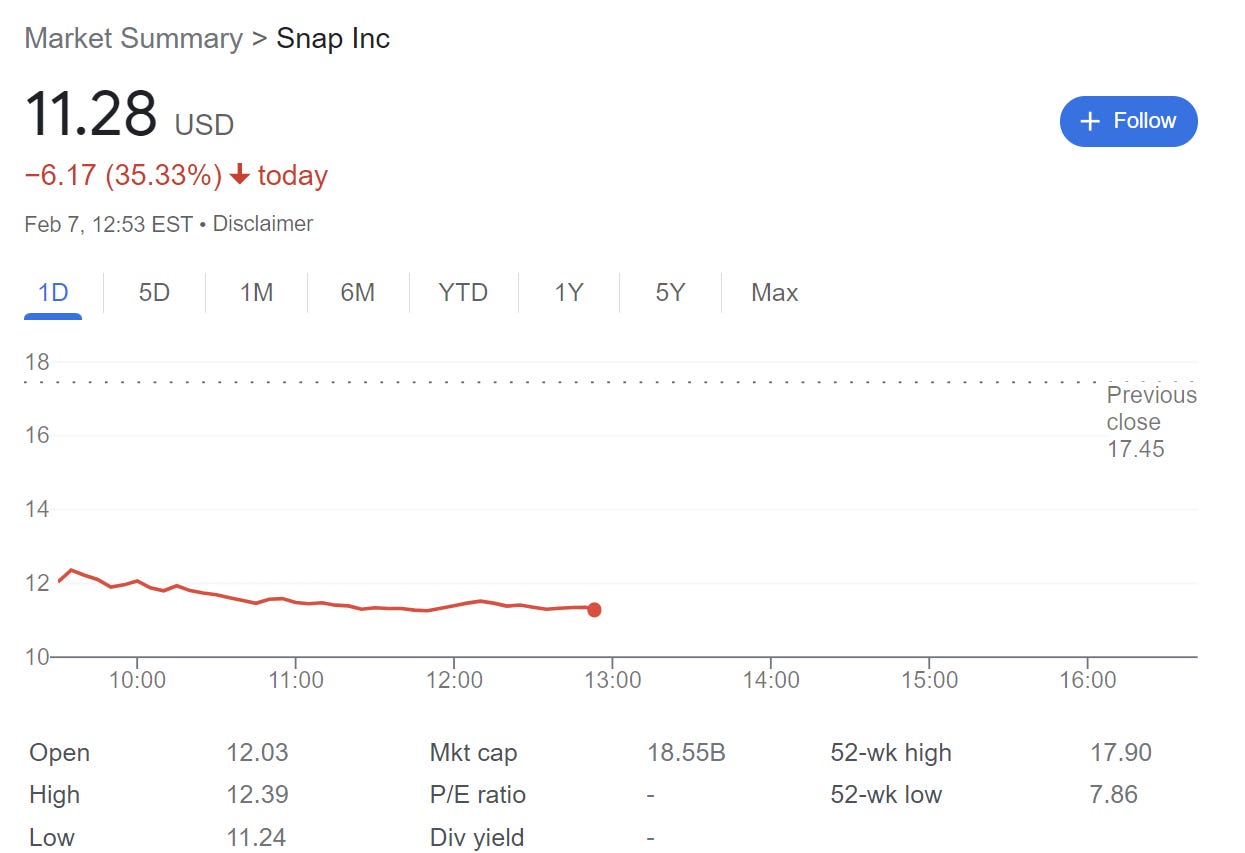This screenshot has height=853, width=1245.
Task: Select the 1D range tab
Action: (x=53, y=293)
